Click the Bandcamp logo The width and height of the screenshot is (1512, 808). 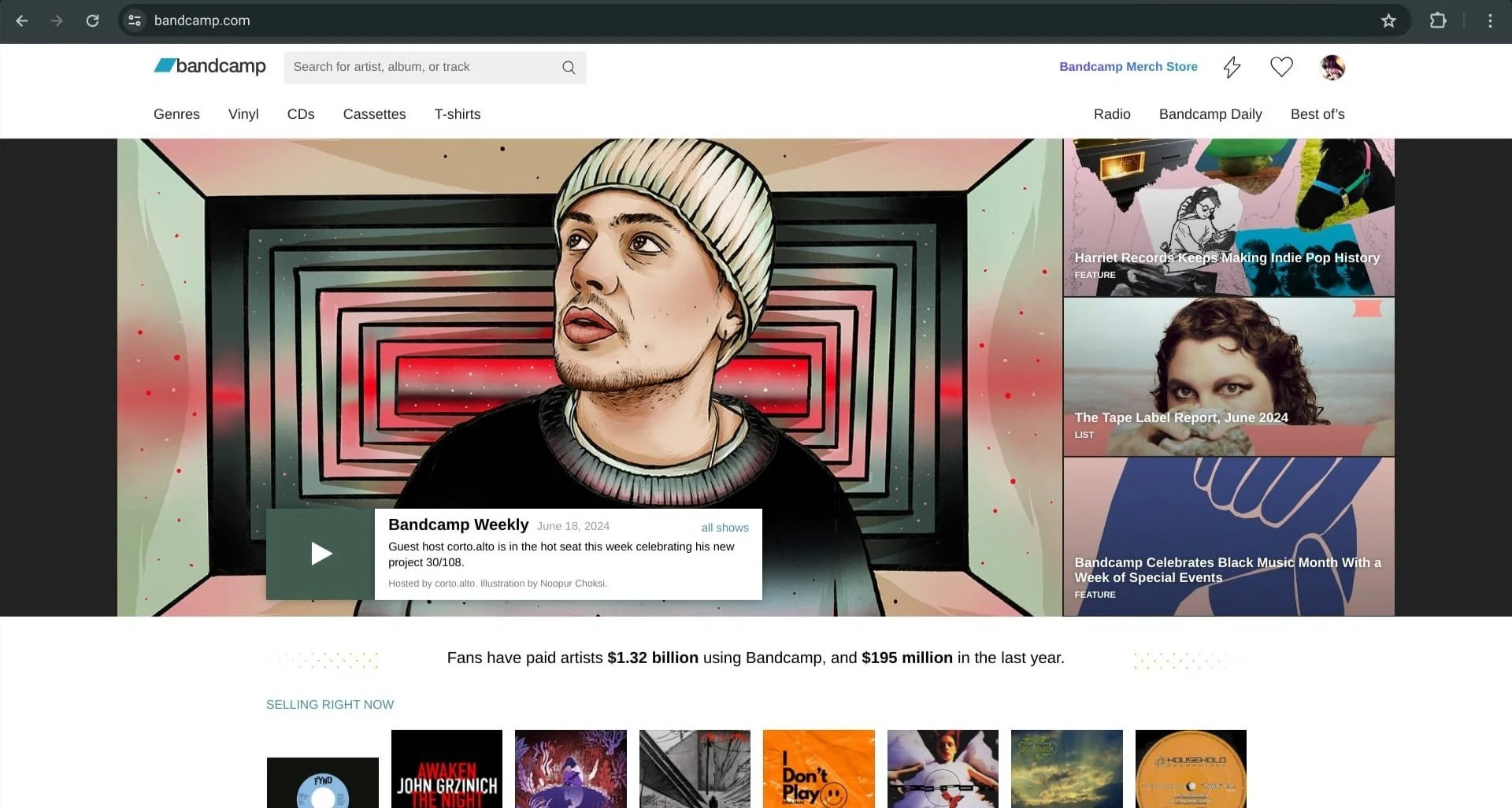[x=209, y=66]
